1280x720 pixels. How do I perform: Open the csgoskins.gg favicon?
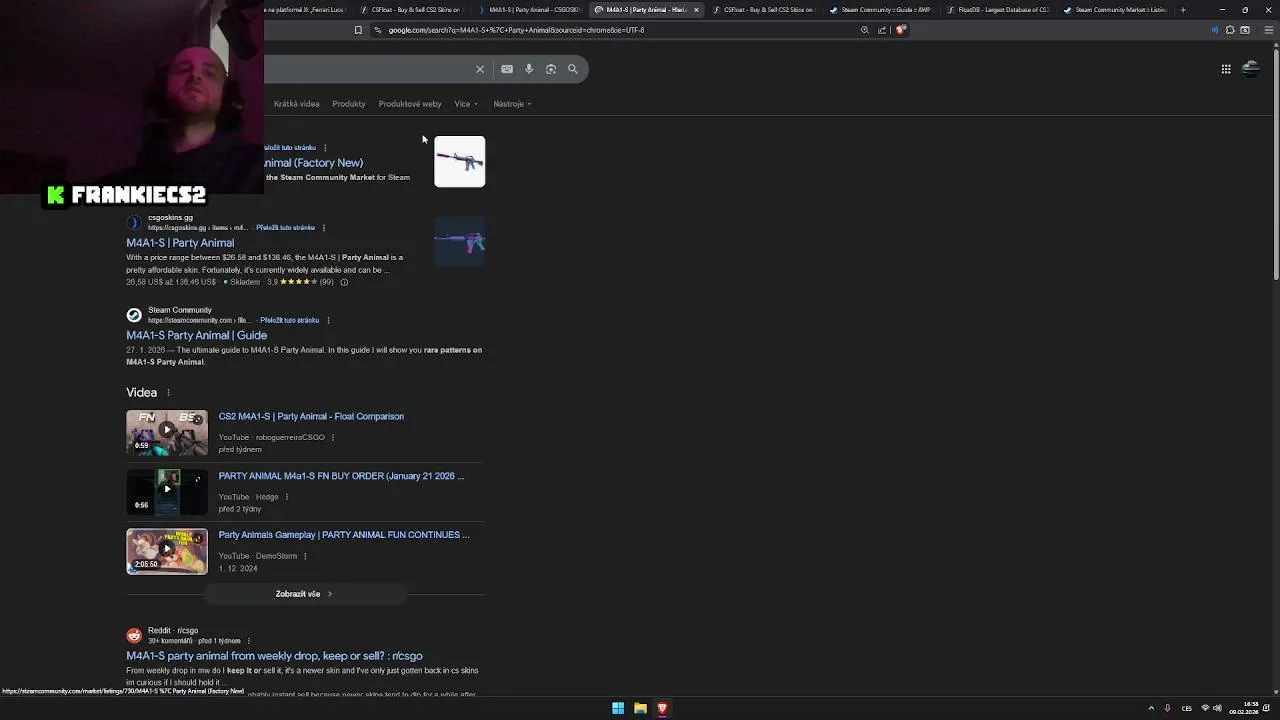(134, 222)
